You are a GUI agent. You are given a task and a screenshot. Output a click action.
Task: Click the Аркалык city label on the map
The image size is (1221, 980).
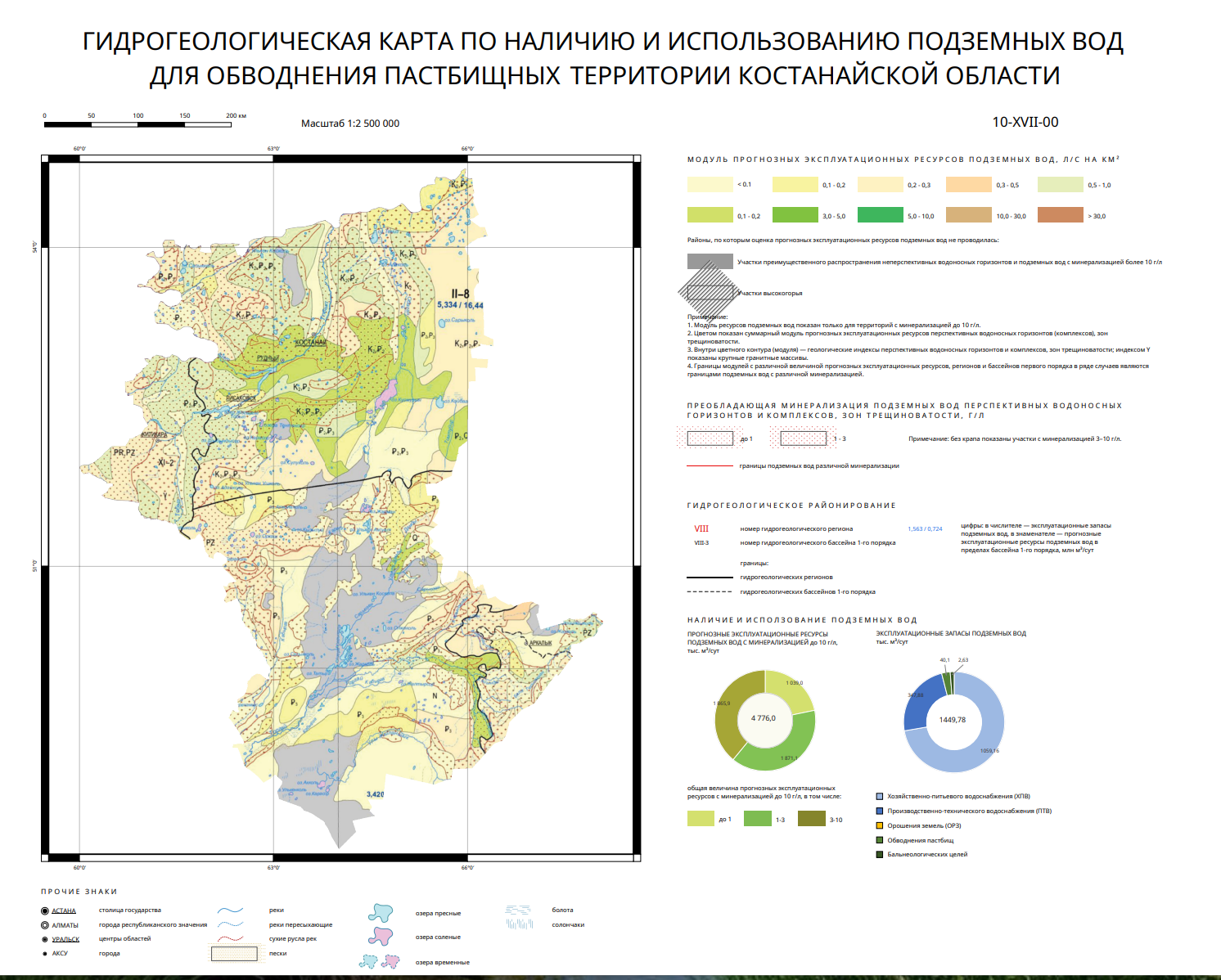[540, 643]
